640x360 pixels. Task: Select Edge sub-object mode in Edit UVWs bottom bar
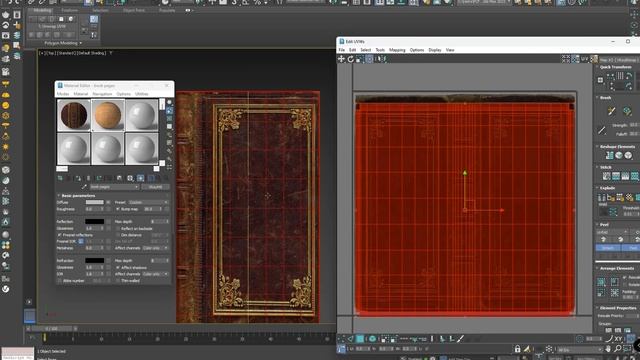(351, 339)
